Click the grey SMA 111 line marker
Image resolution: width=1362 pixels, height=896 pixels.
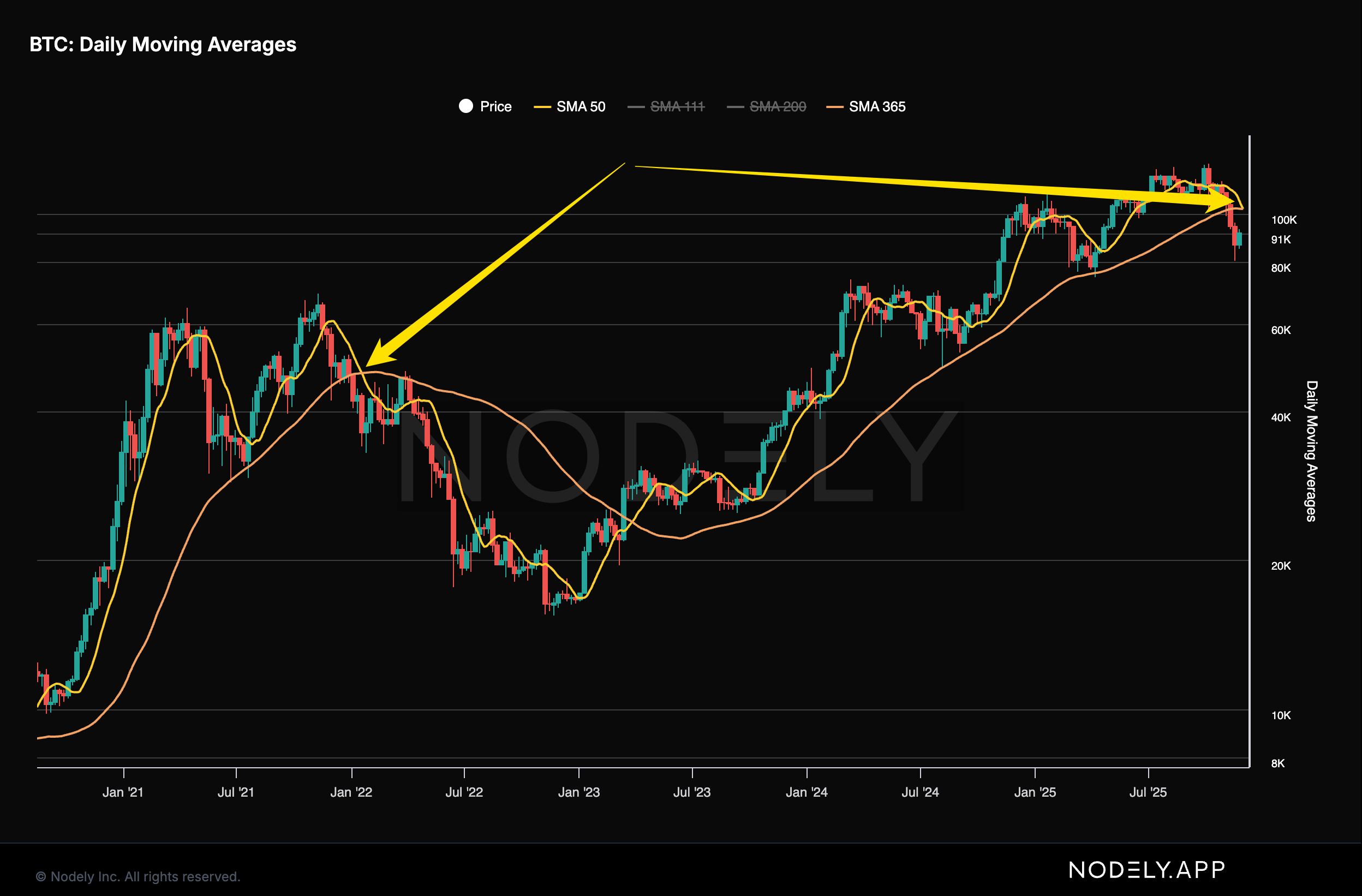pyautogui.click(x=636, y=107)
